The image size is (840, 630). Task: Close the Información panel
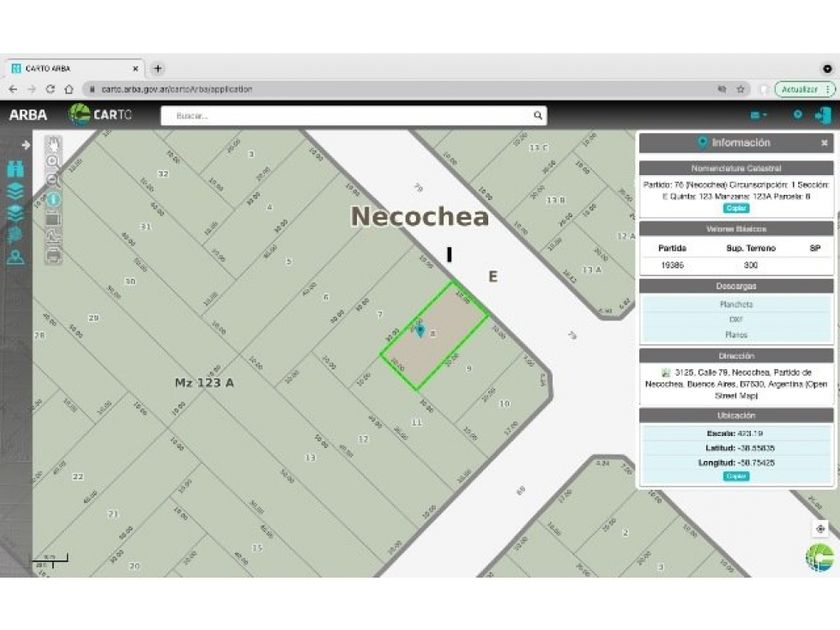[x=824, y=143]
